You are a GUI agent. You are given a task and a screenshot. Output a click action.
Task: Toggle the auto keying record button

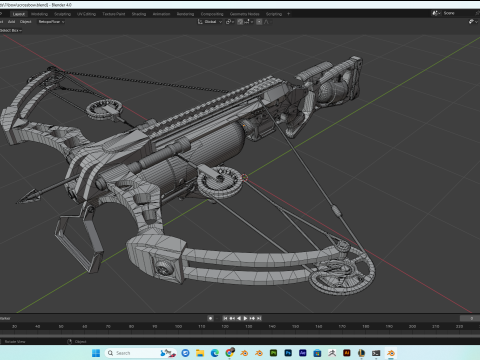[x=210, y=318]
